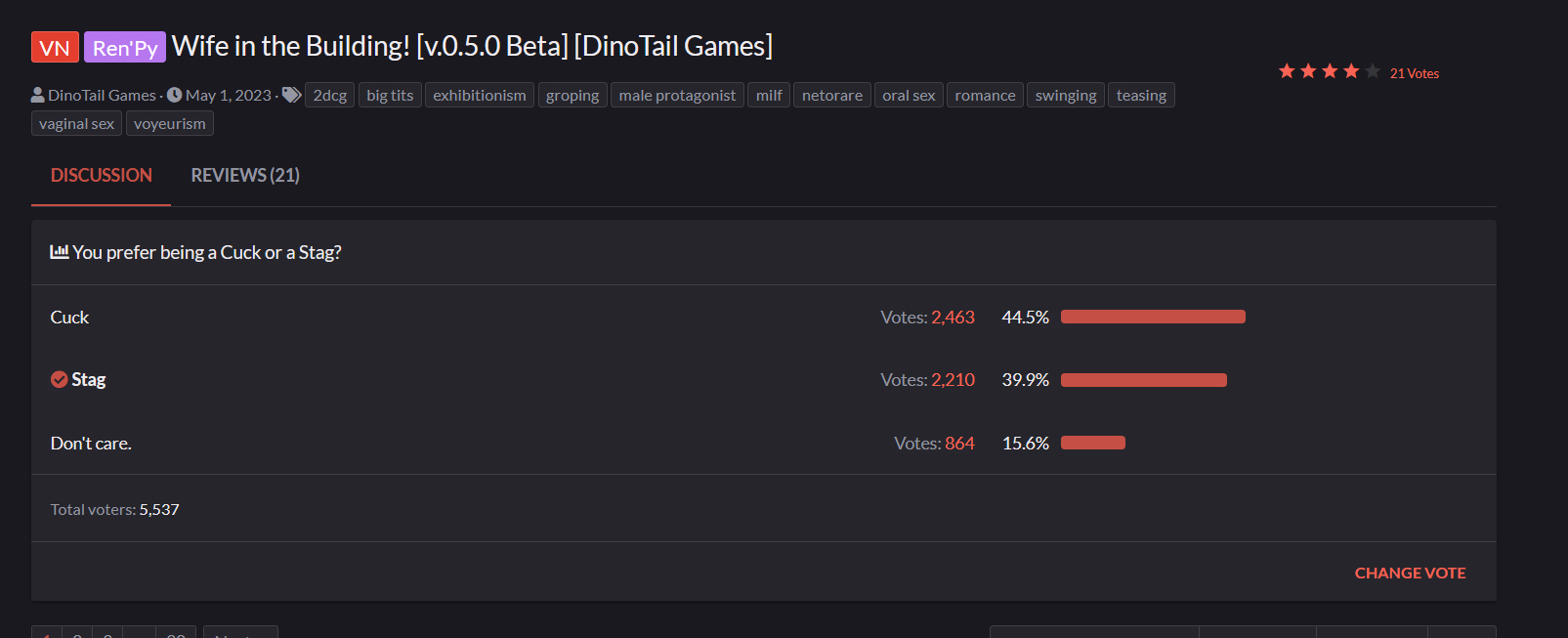Select the male protagonist tag
The height and width of the screenshot is (638, 1568).
677,95
